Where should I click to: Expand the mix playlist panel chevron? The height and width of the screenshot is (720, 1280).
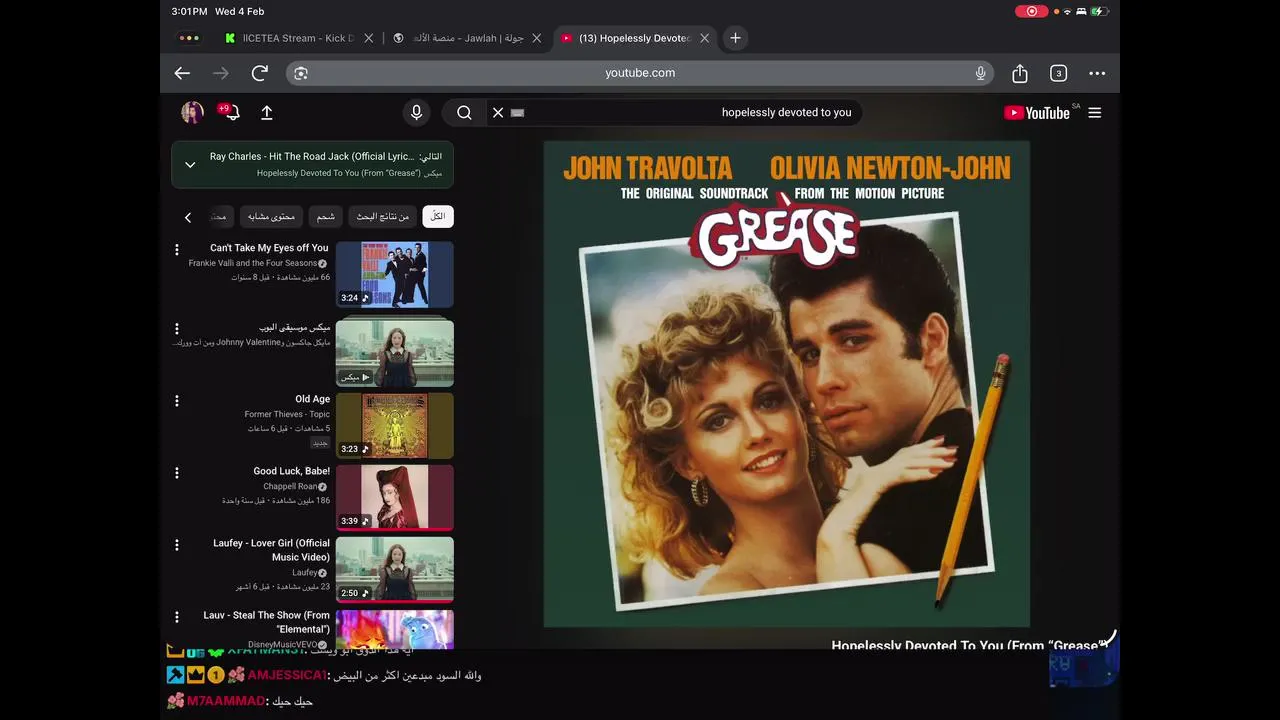coord(190,165)
